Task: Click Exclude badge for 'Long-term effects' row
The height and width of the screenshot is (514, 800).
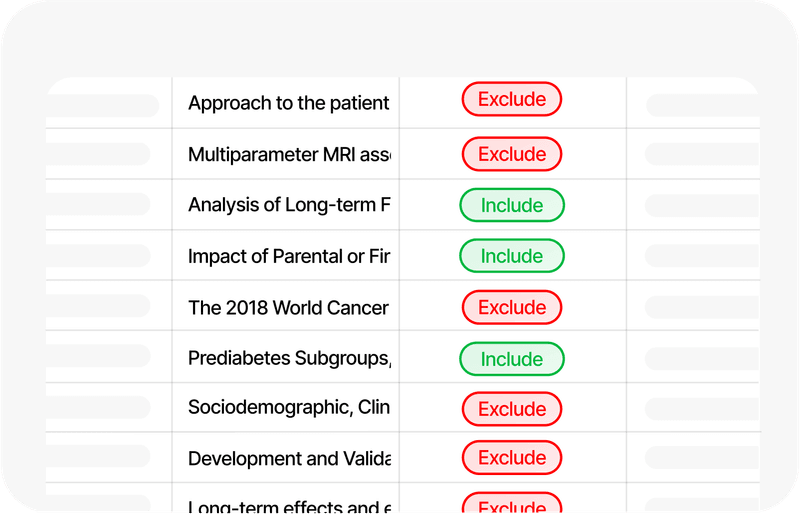Action: click(511, 506)
